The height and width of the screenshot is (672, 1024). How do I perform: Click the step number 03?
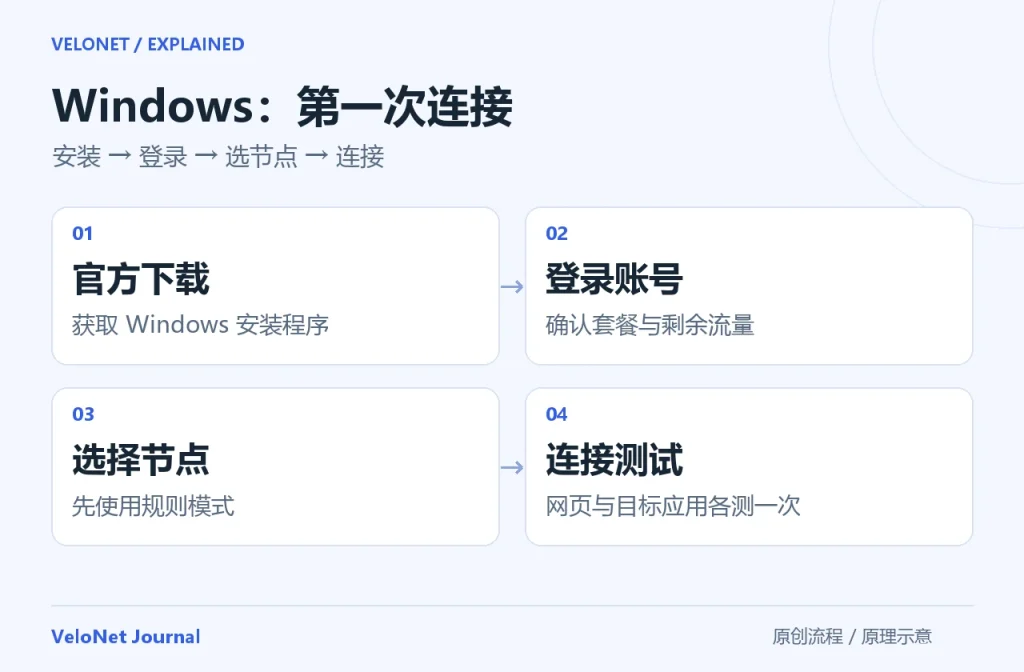pyautogui.click(x=83, y=414)
